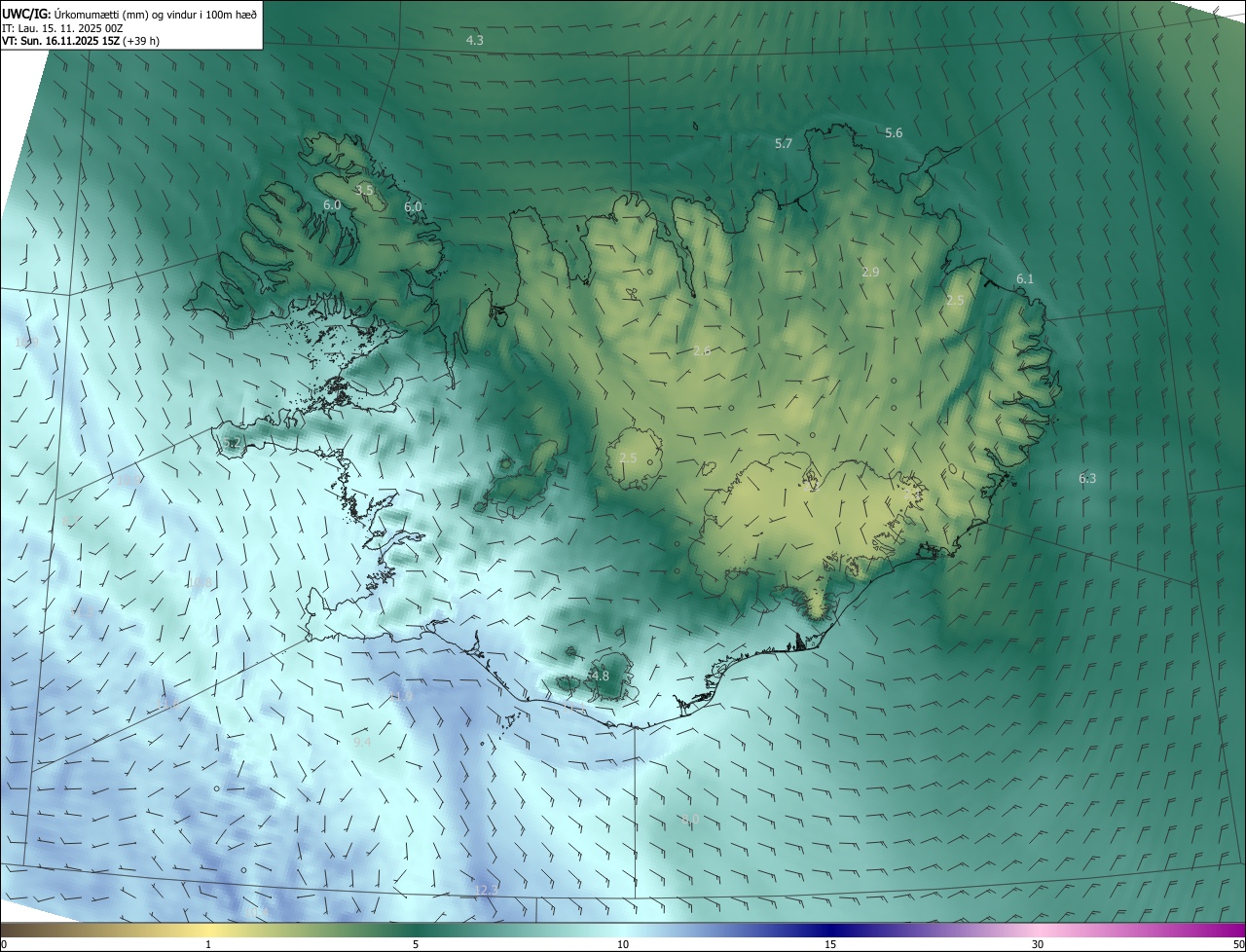Click the 15 tick on color scale
This screenshot has height=952, width=1246.
[830, 944]
